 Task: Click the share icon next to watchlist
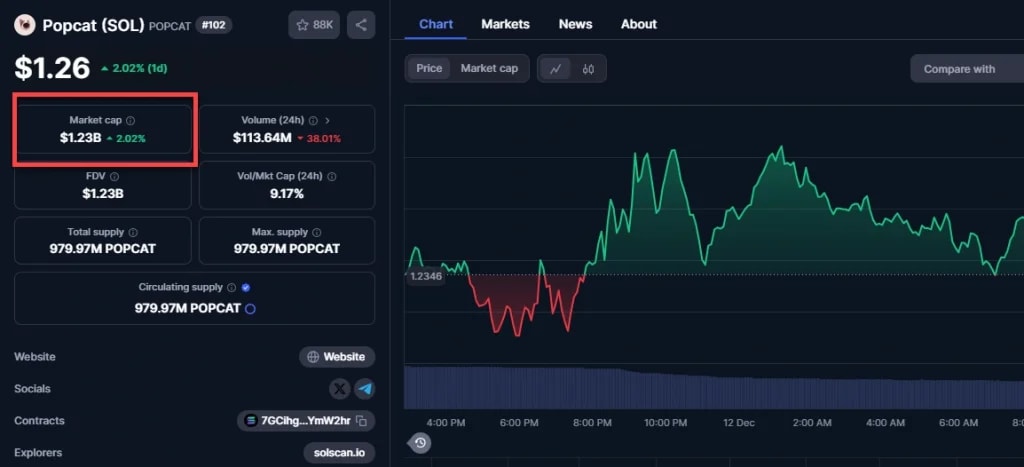pyautogui.click(x=361, y=25)
